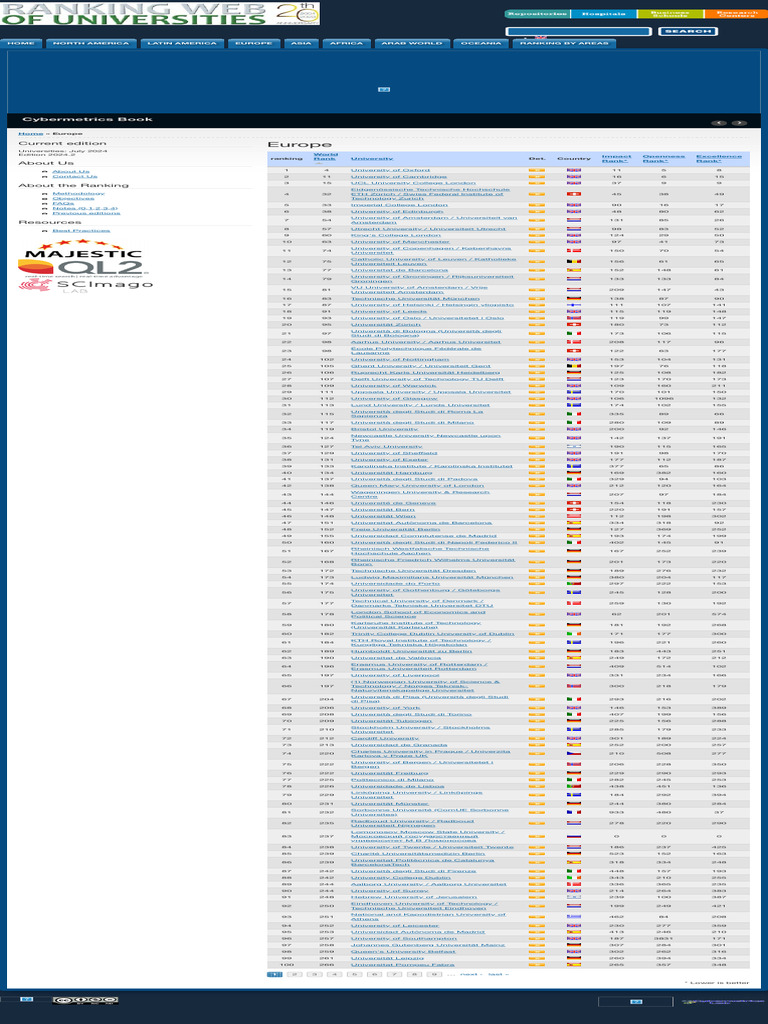Open Queen's University Belfast link

tap(403, 952)
